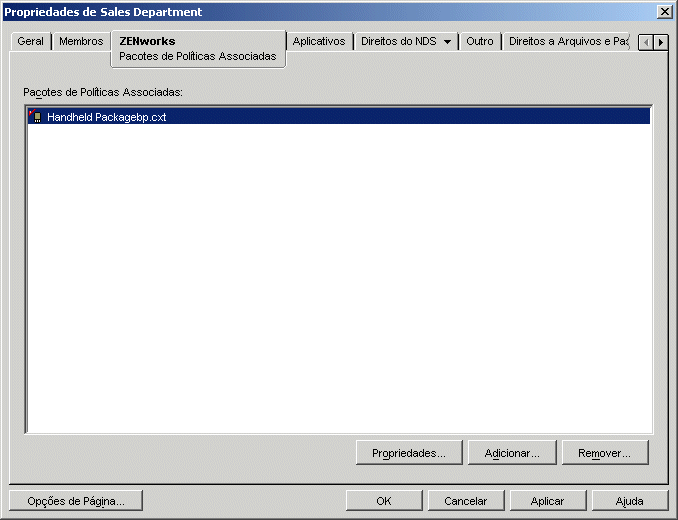Click Adicionar... to add a package
Image resolution: width=678 pixels, height=520 pixels.
(x=512, y=453)
